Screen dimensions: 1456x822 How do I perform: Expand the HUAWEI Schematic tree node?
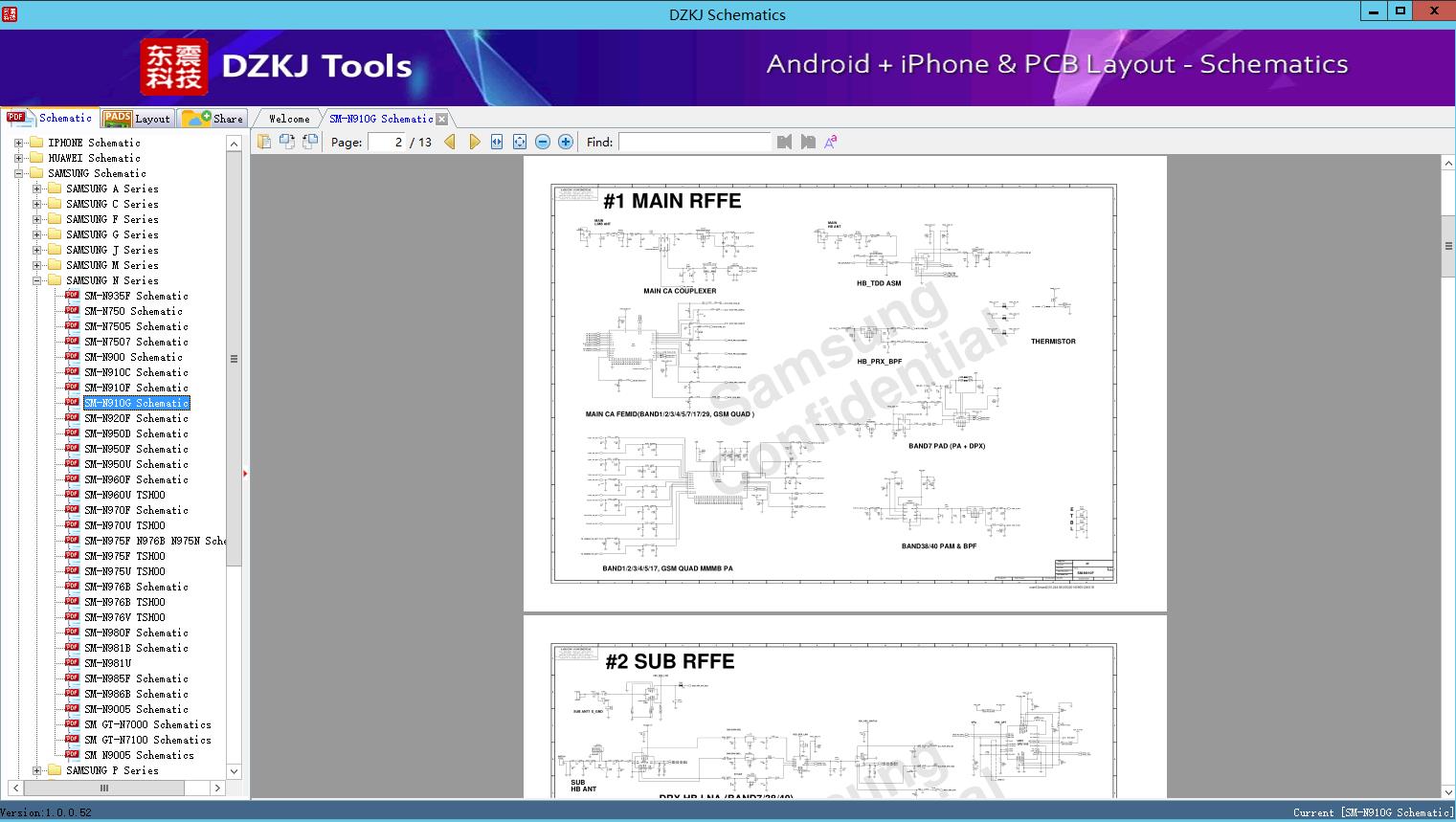pyautogui.click(x=18, y=158)
